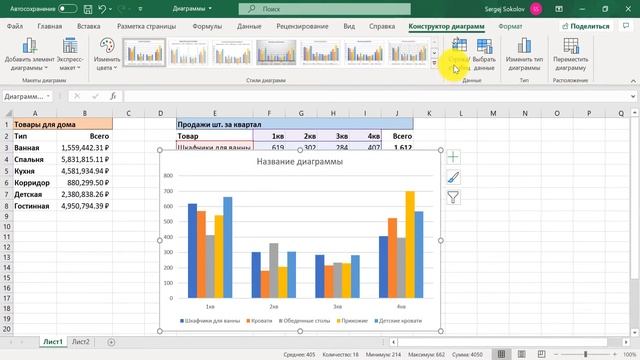
Task: Switch to Вставка tab
Action: (x=89, y=26)
